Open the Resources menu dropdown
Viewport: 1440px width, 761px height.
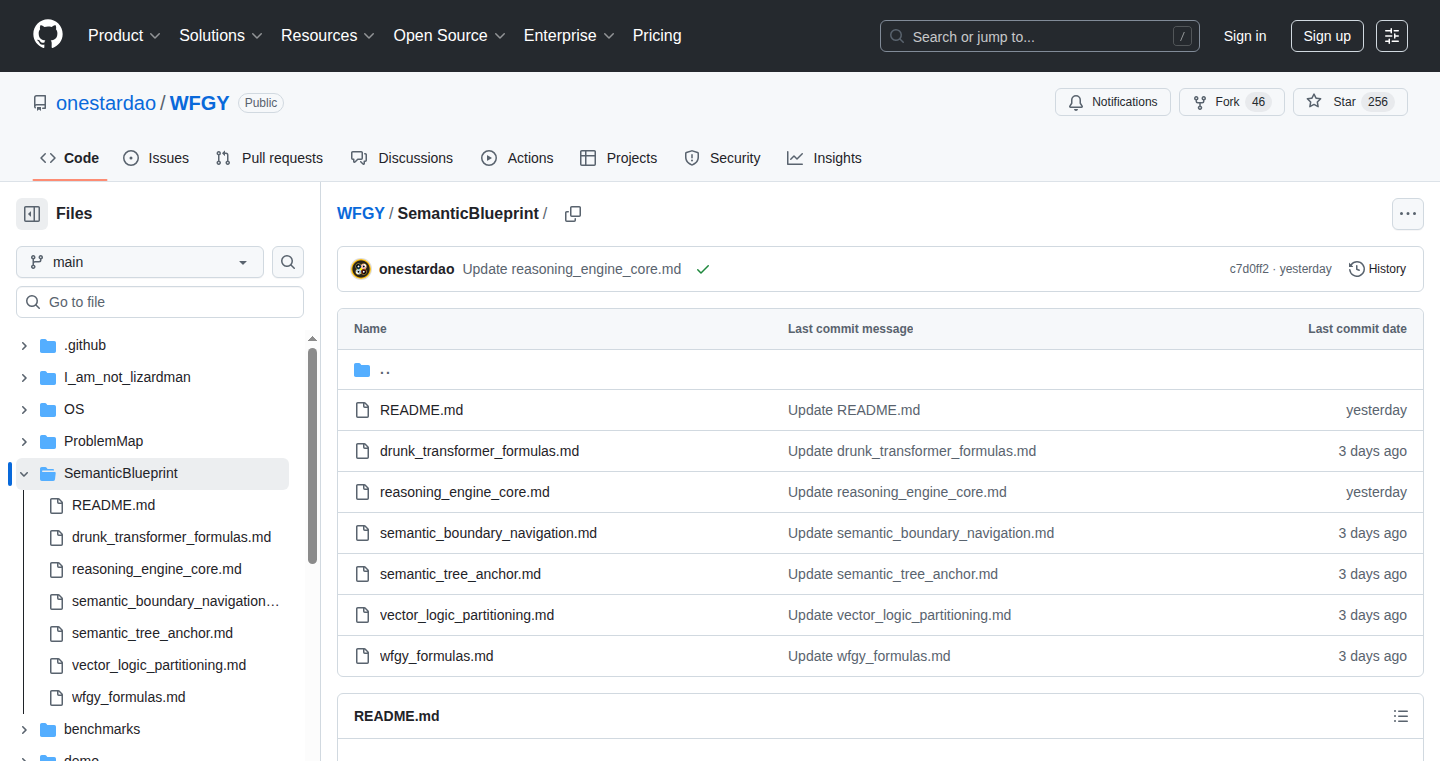pyautogui.click(x=328, y=36)
